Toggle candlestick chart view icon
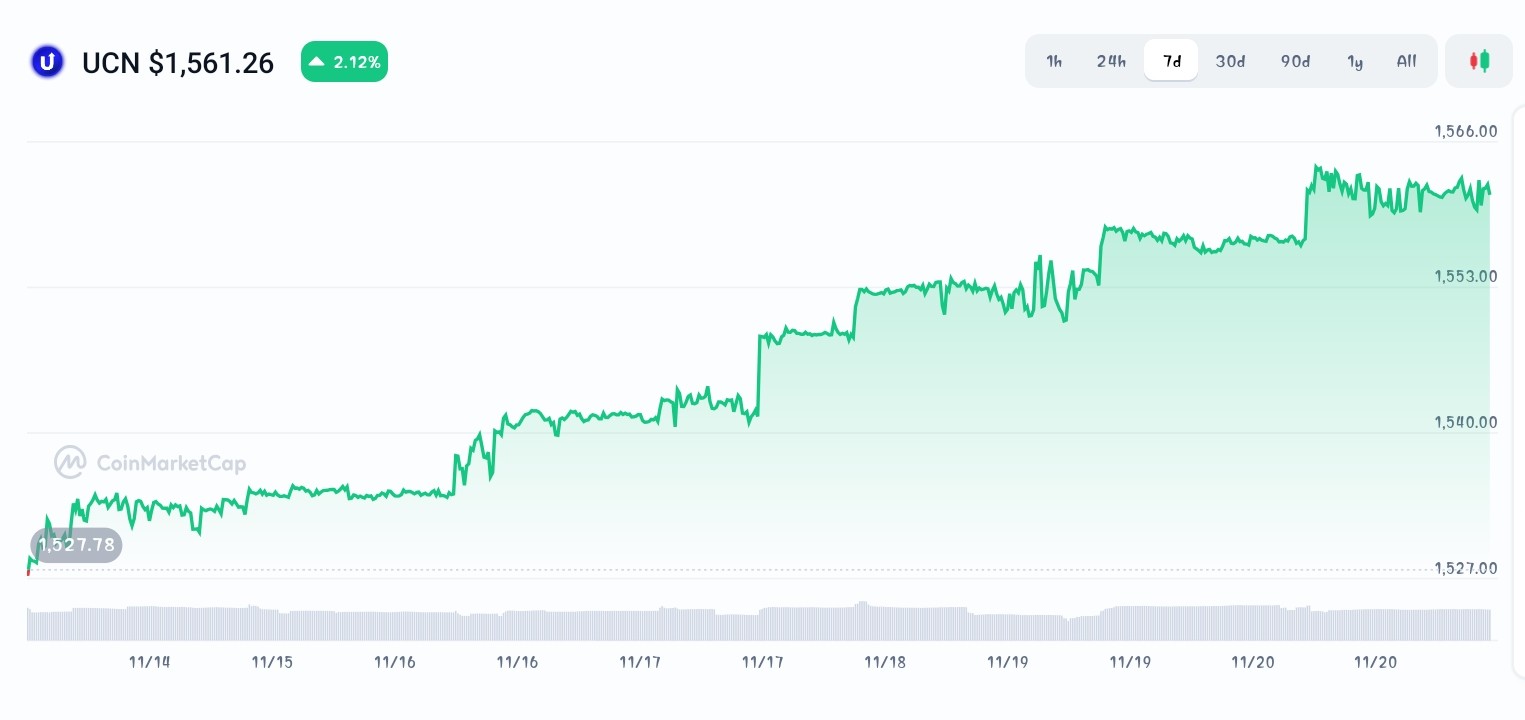 point(1479,61)
